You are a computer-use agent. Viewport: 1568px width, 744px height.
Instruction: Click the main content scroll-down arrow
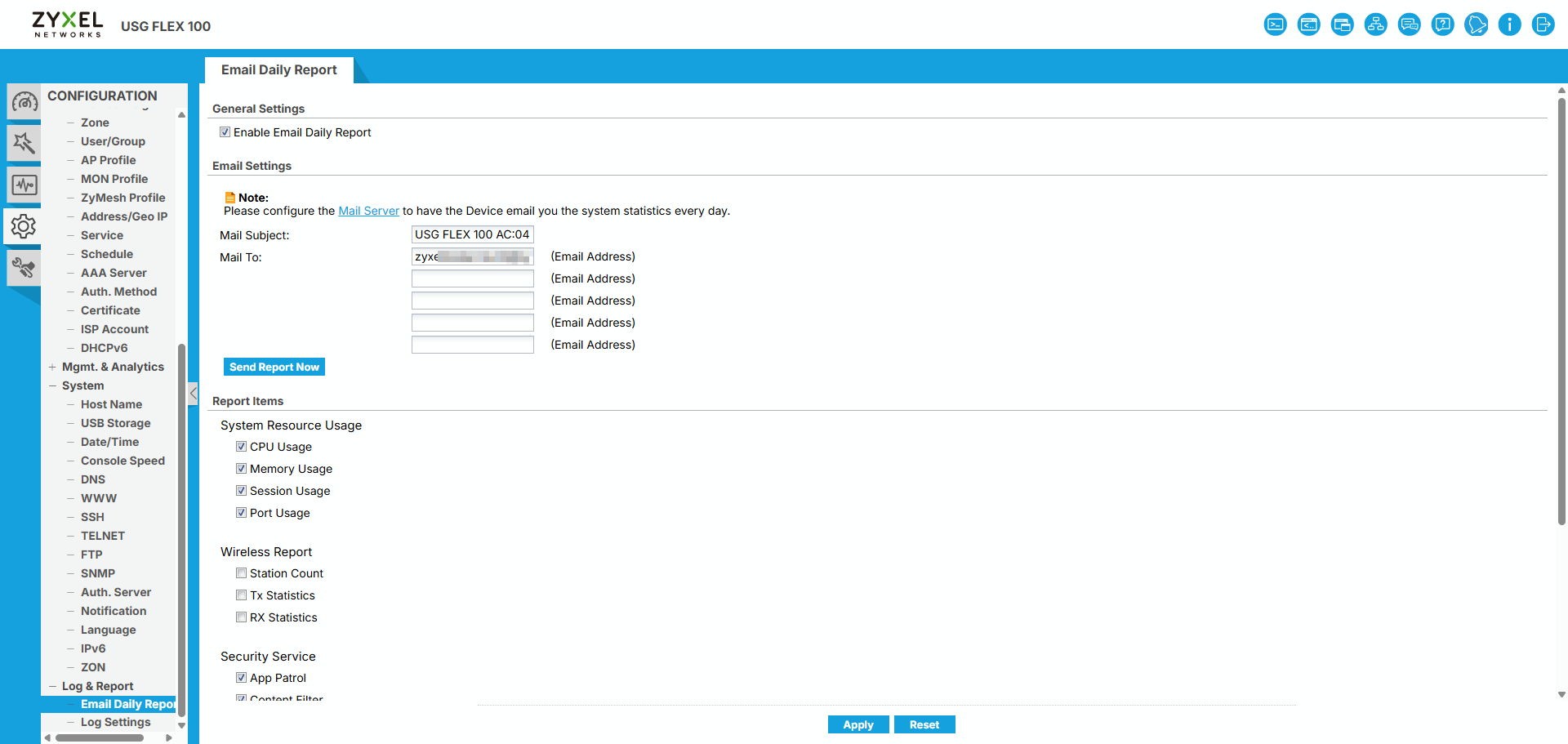pos(1561,695)
